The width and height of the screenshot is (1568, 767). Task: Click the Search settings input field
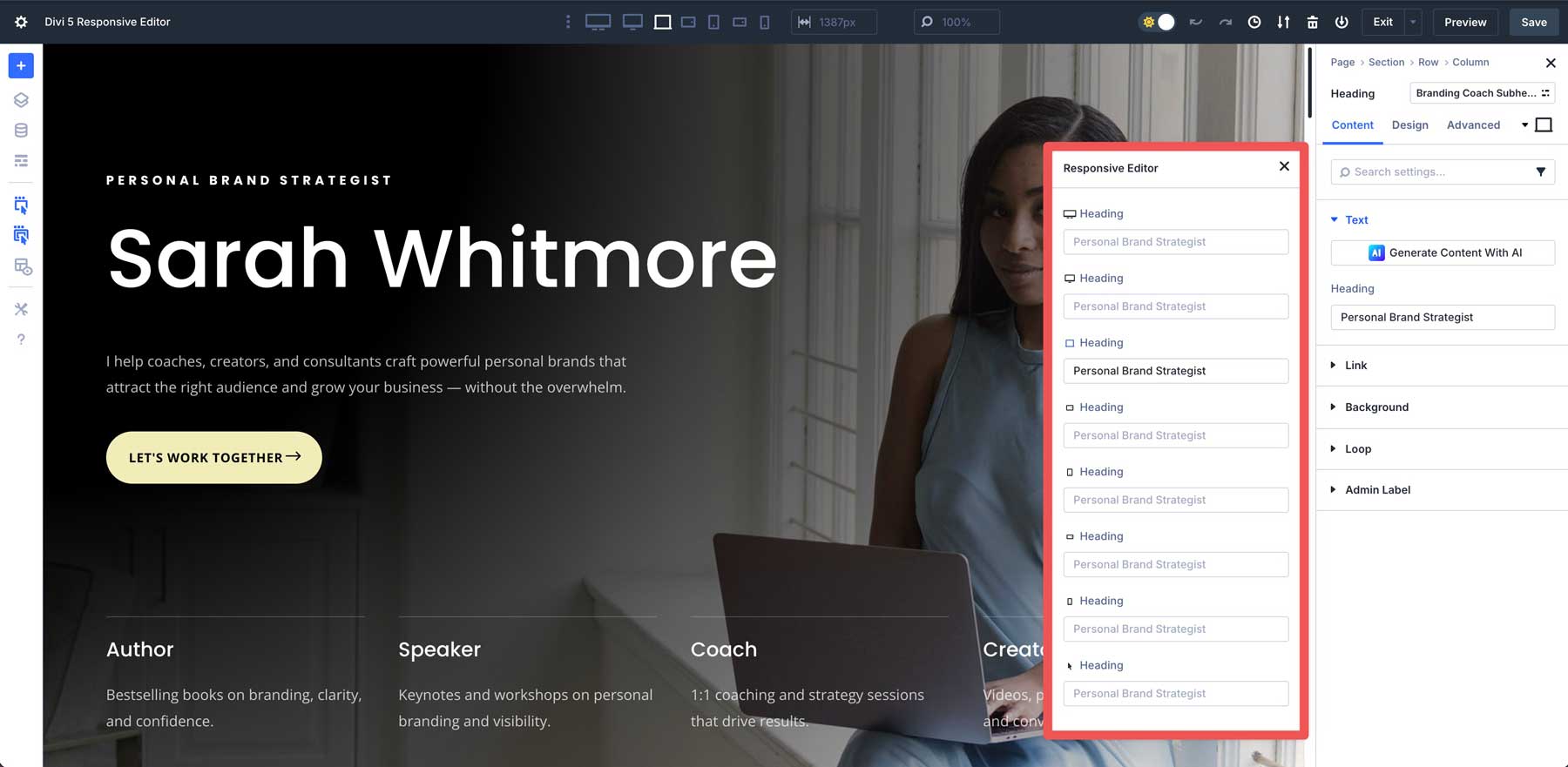click(1433, 172)
